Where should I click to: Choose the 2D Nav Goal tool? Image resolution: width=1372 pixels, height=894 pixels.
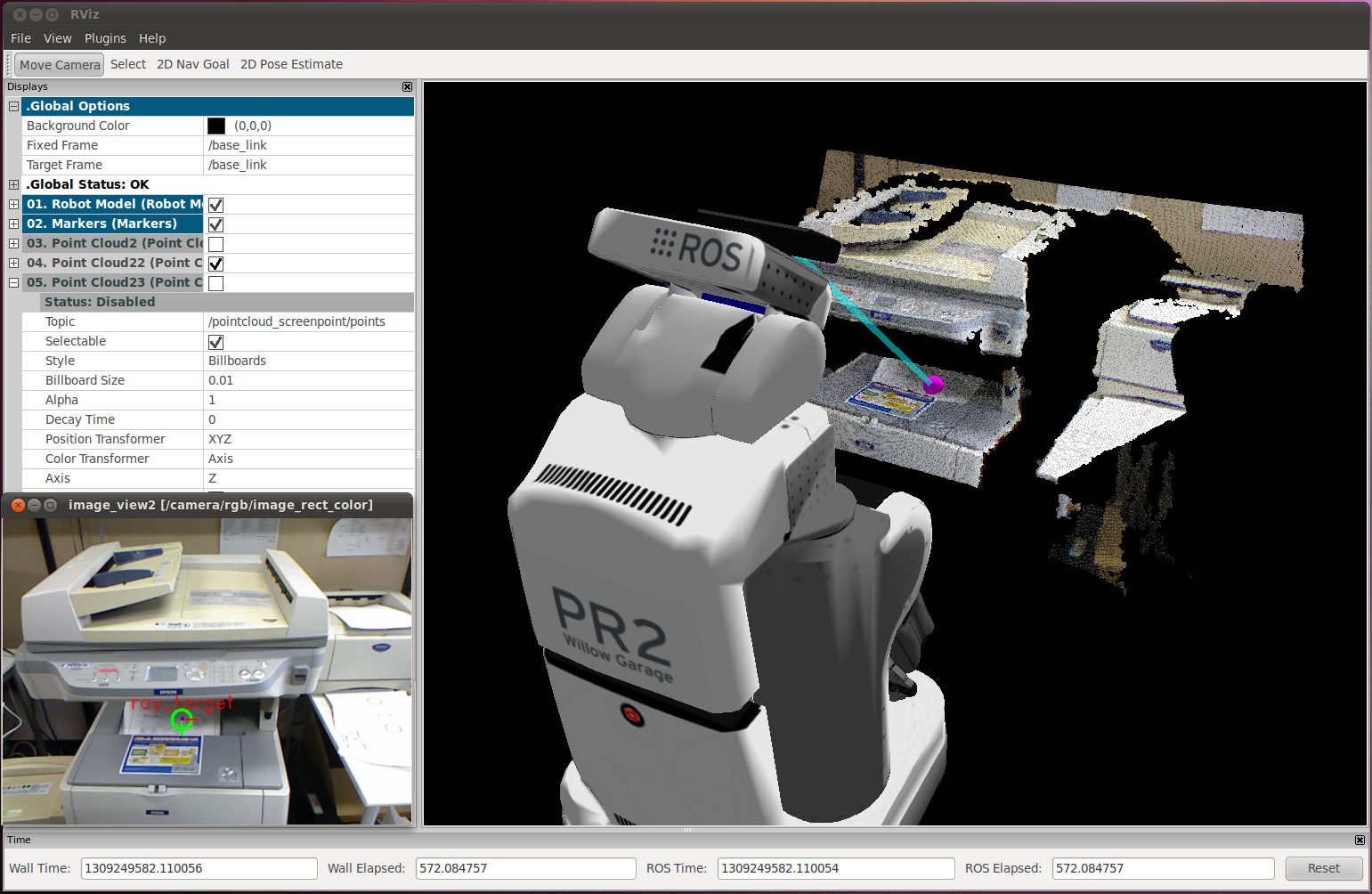click(193, 64)
